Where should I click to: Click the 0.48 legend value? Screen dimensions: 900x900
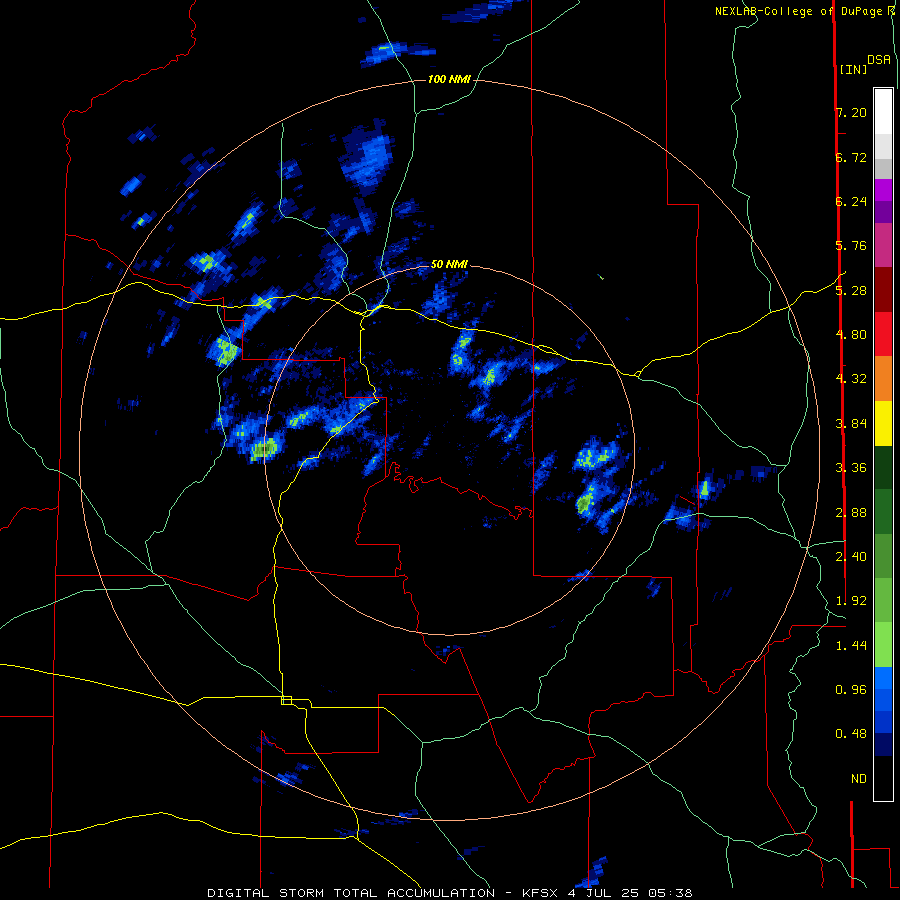(851, 734)
